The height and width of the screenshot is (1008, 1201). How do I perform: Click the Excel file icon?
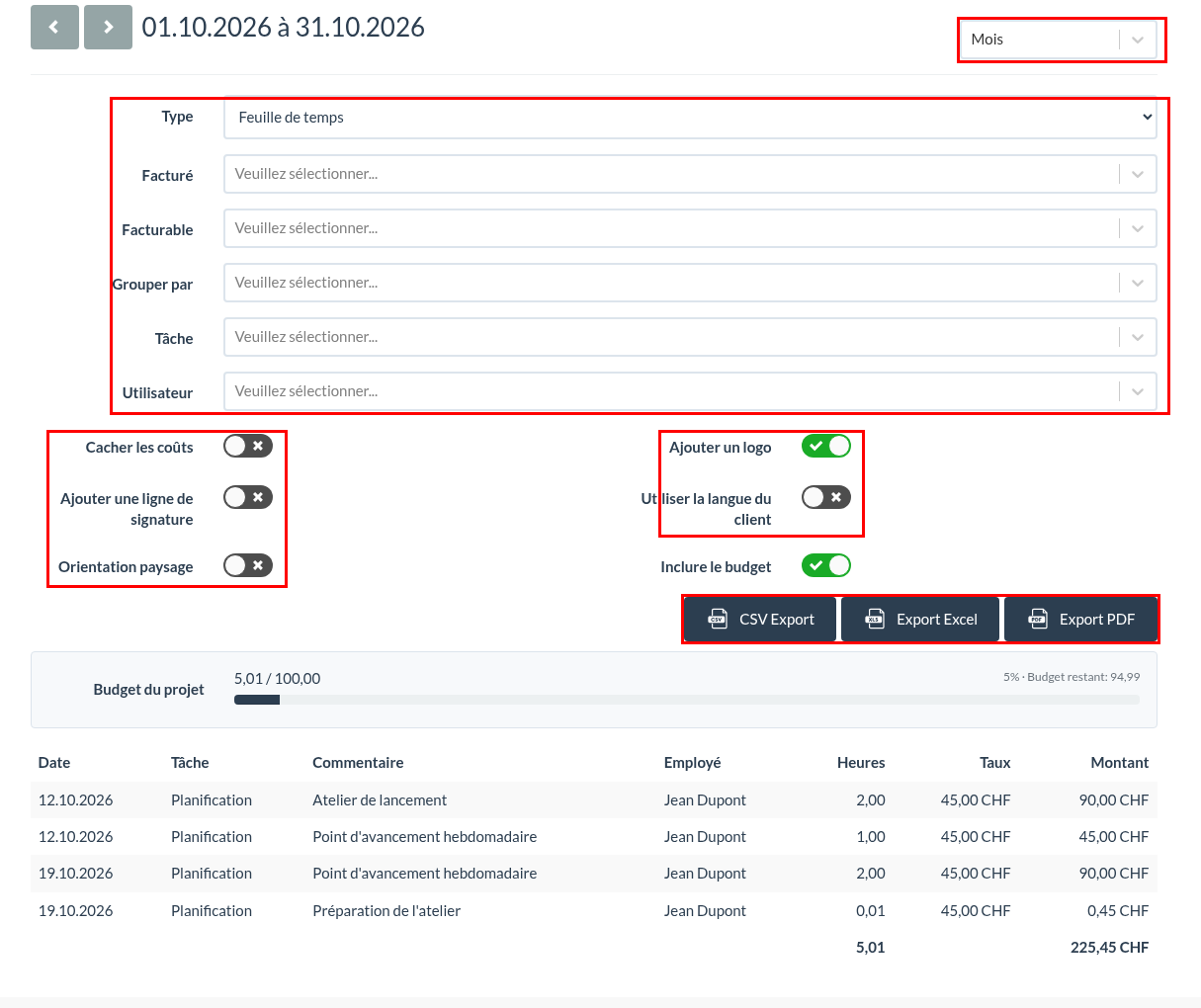(875, 620)
